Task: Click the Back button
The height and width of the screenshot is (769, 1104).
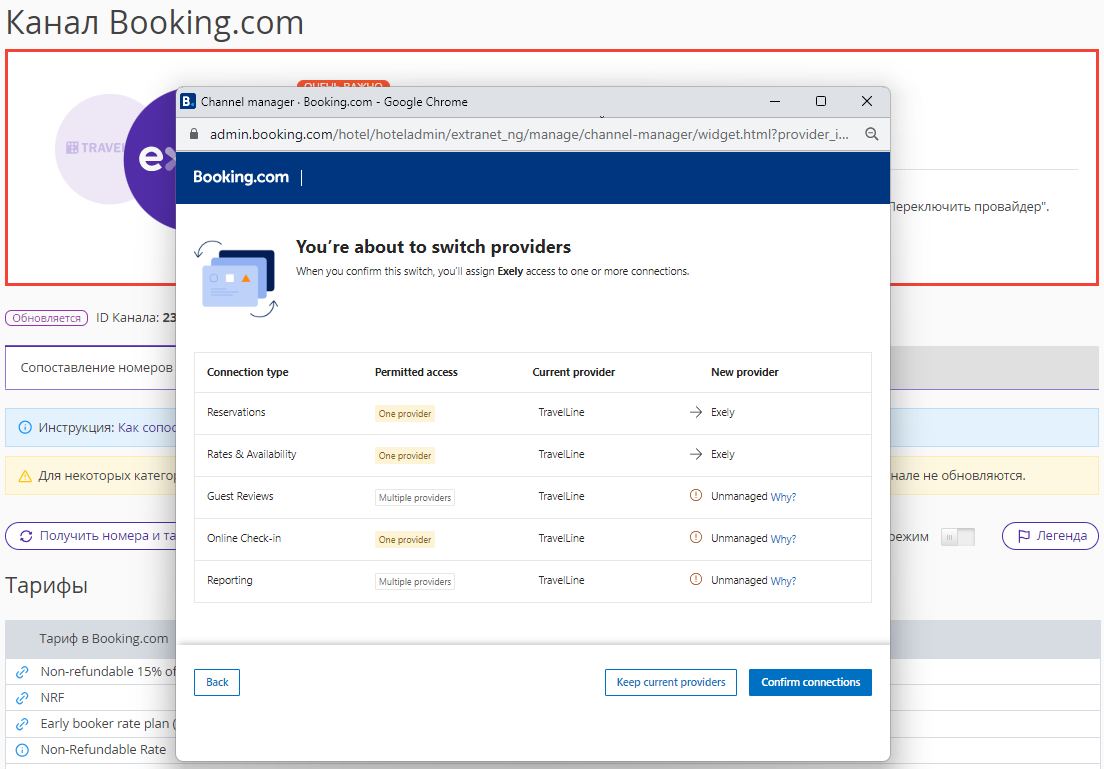Action: 217,682
